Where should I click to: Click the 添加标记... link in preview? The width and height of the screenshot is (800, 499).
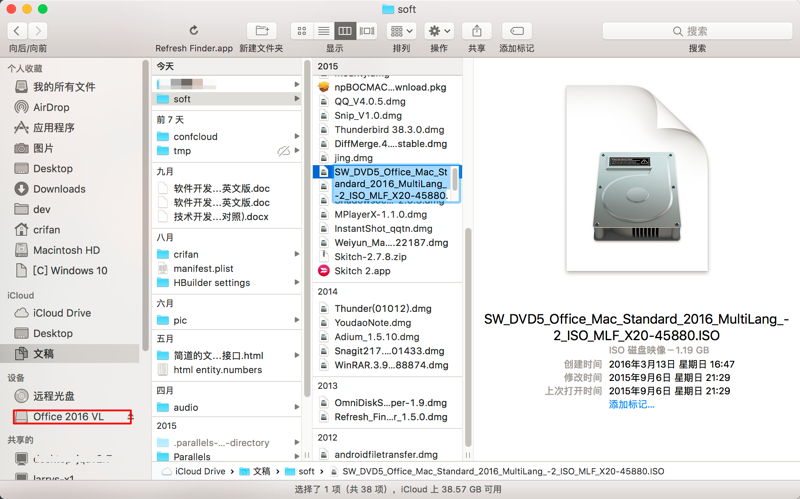(631, 405)
